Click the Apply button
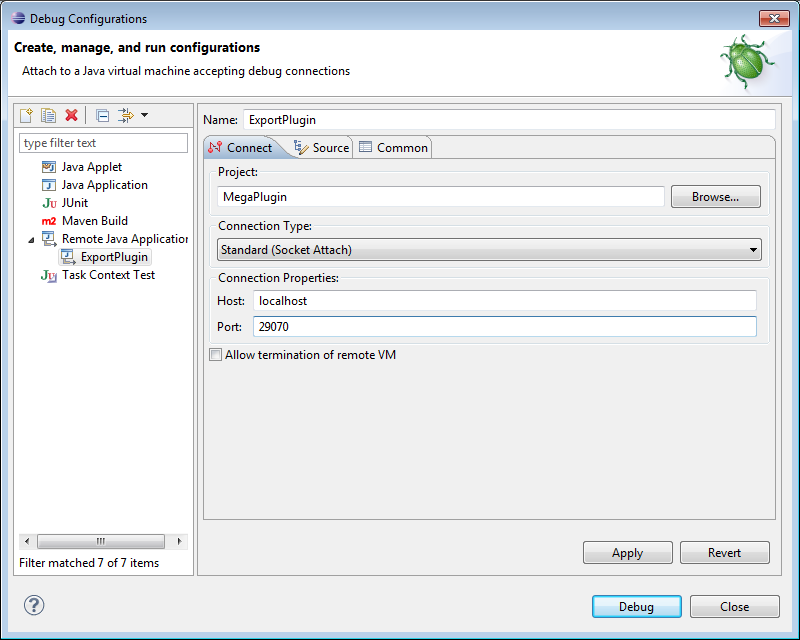 tap(627, 553)
